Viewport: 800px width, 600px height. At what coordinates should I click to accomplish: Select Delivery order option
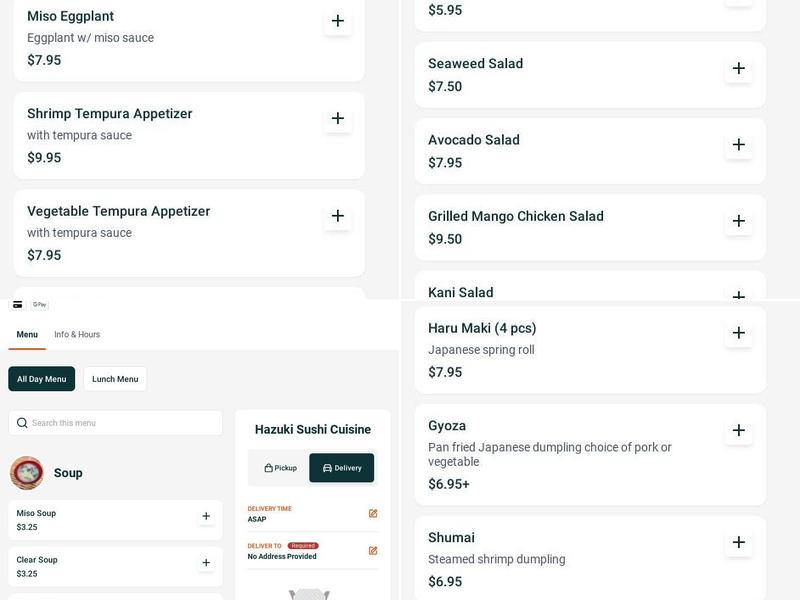tap(342, 468)
